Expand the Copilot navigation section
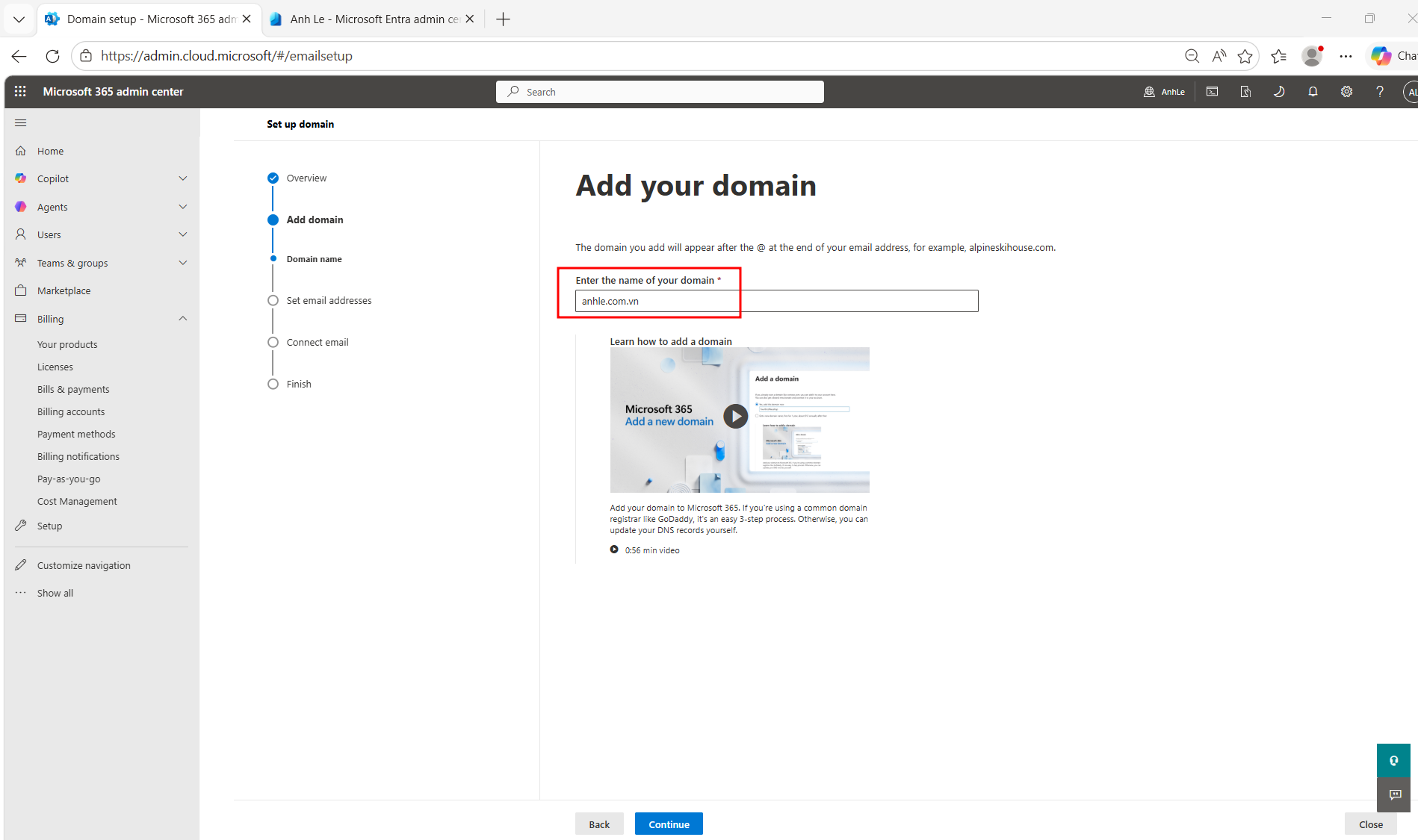The height and width of the screenshot is (840, 1418). (x=183, y=178)
